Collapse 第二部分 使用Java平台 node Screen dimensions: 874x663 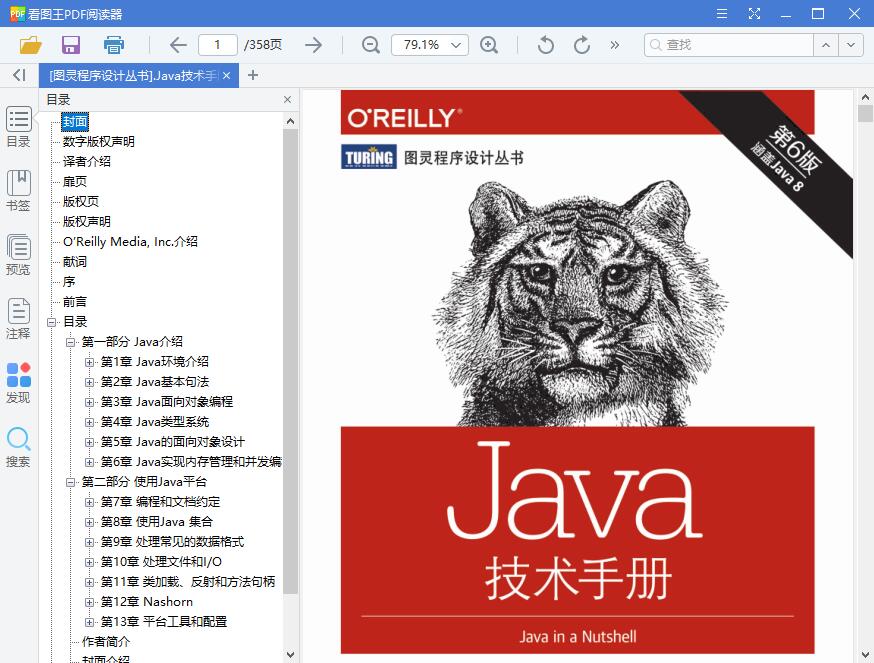click(x=70, y=482)
